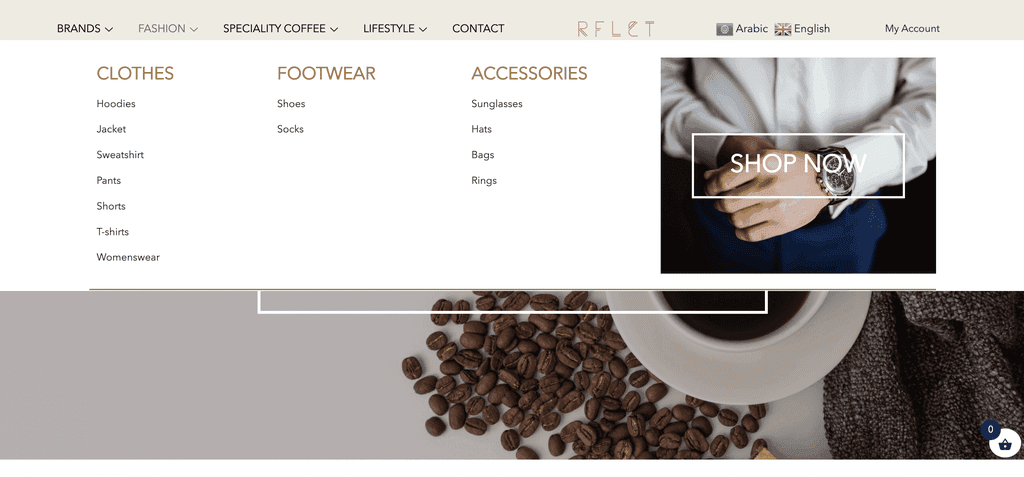1024x477 pixels.
Task: Browse Sunglasses in Accessories
Action: 497,104
